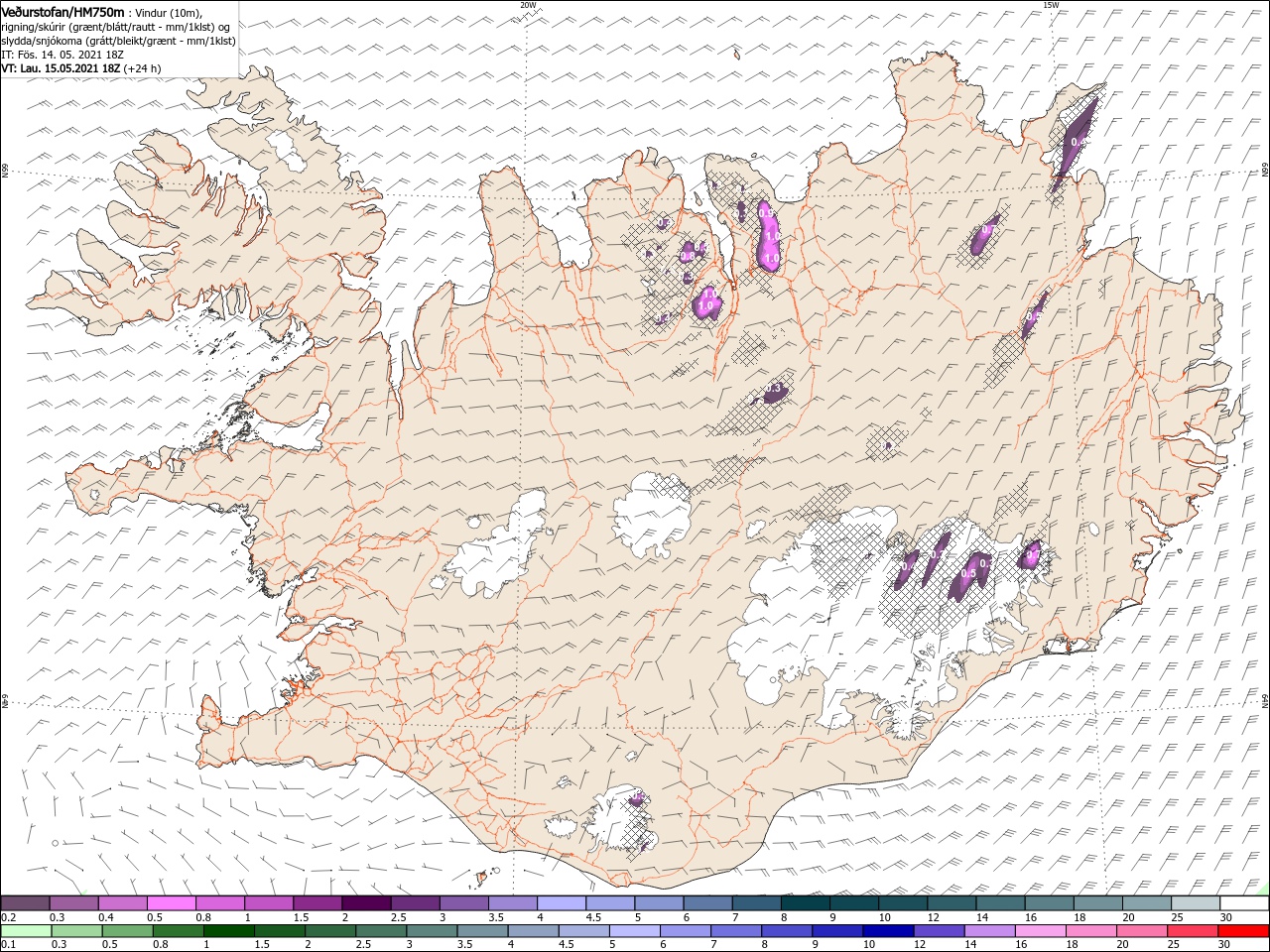Screen dimensions: 1270x952
Task: Click the '0.3' label under the snow legend
Action: (58, 917)
